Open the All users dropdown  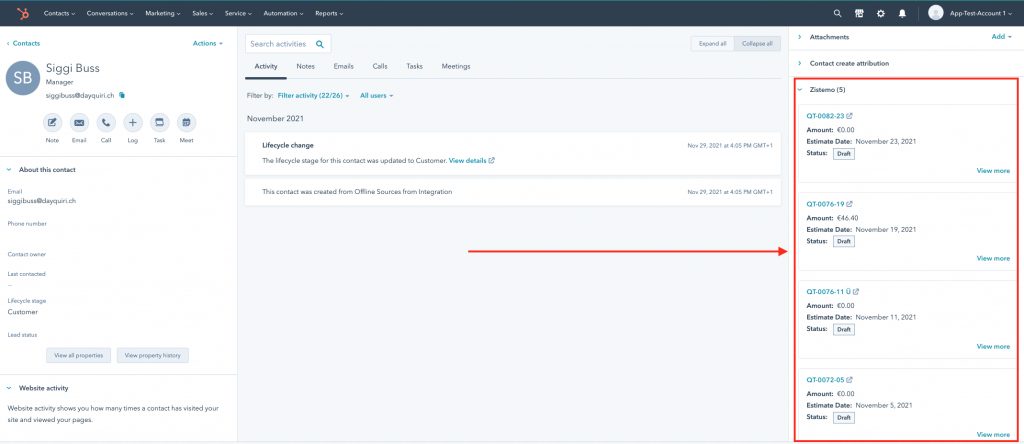377,95
